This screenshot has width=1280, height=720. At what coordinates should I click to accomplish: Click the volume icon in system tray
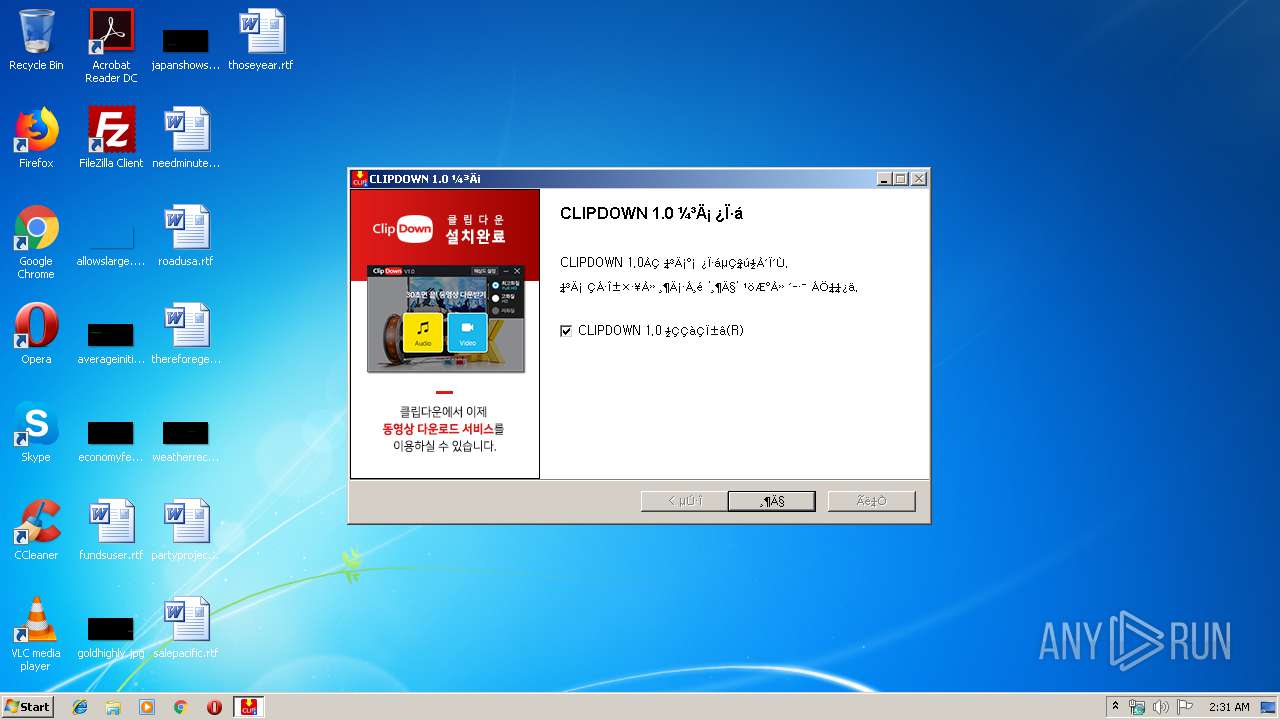click(1160, 707)
